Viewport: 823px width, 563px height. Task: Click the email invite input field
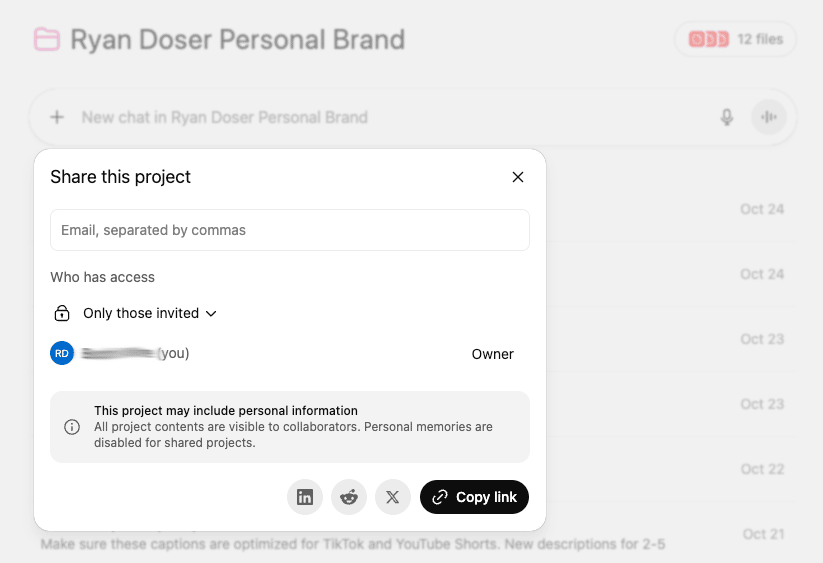(x=290, y=230)
